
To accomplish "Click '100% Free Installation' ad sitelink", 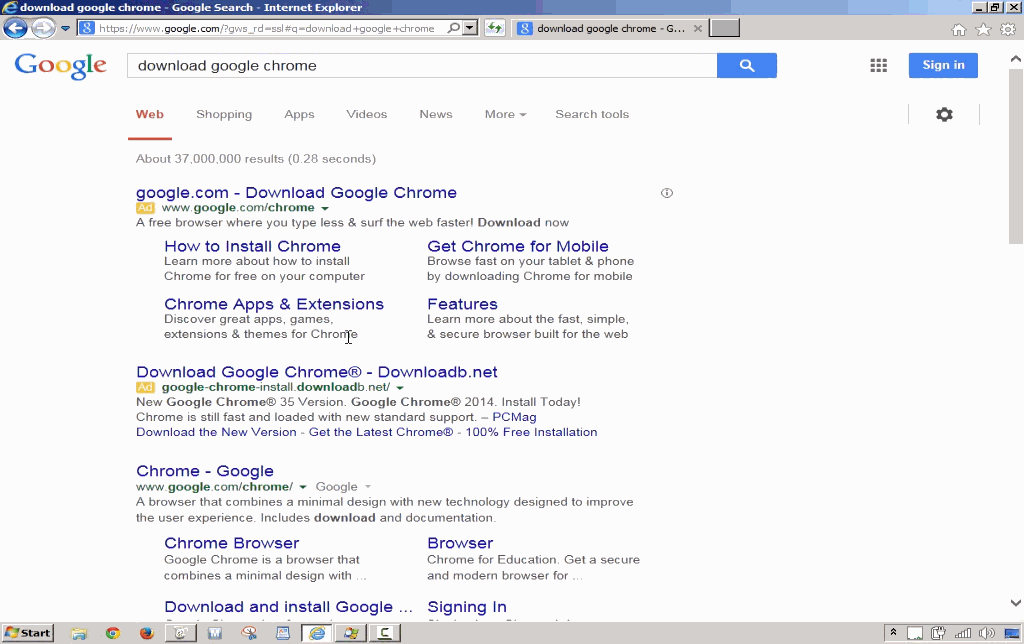I will [531, 432].
